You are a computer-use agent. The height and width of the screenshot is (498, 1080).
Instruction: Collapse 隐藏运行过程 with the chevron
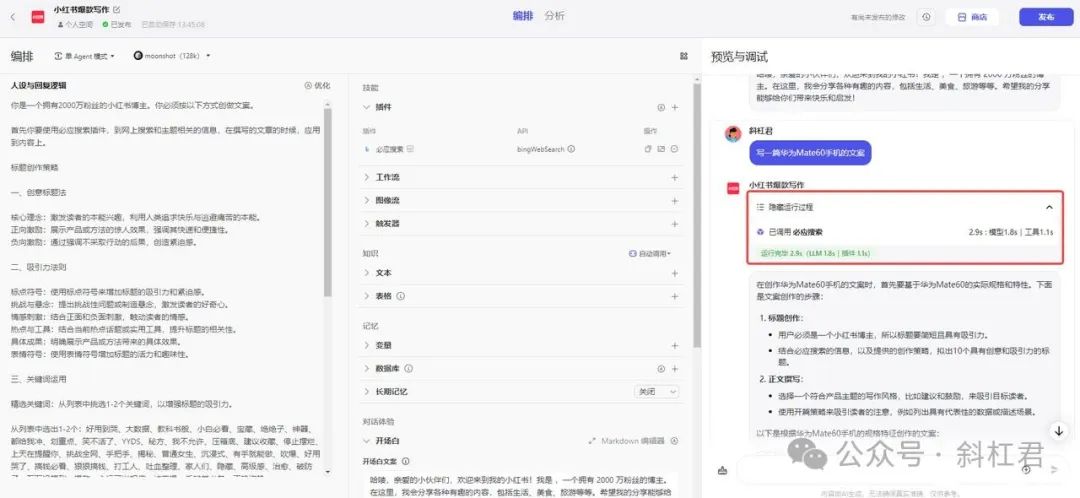pos(1049,207)
